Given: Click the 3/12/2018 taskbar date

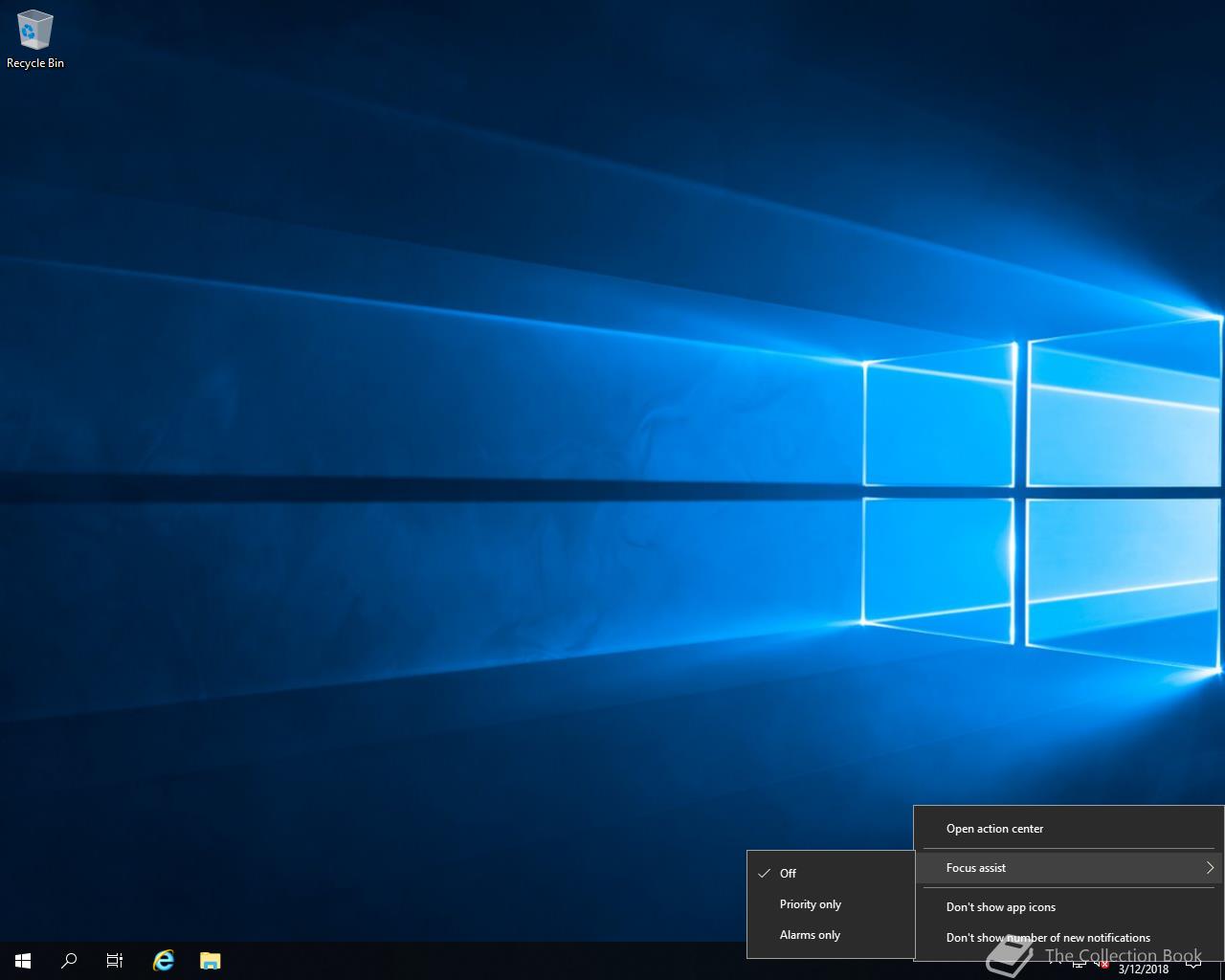Looking at the screenshot, I should 1143,969.
